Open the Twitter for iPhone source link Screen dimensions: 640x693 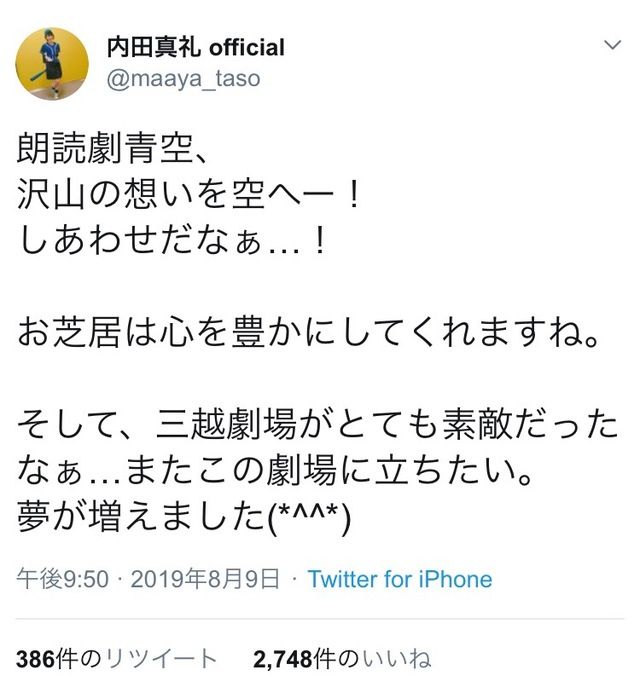pyautogui.click(x=400, y=579)
